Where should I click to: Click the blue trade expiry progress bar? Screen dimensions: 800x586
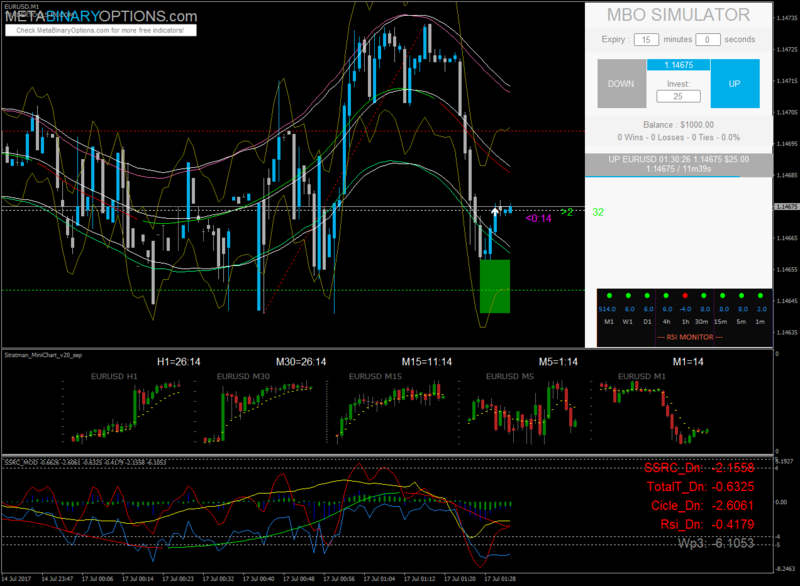pyautogui.click(x=662, y=176)
